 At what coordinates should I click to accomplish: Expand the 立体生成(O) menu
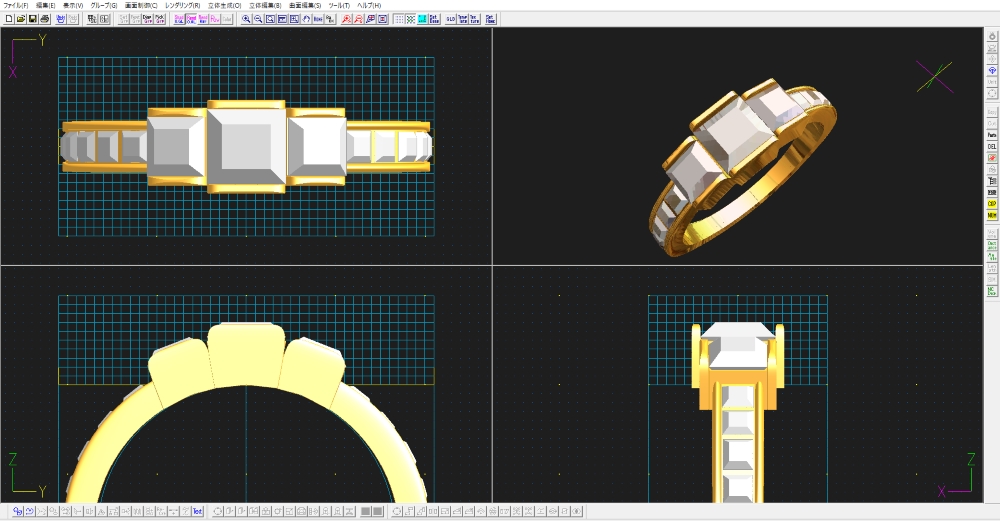coord(224,5)
